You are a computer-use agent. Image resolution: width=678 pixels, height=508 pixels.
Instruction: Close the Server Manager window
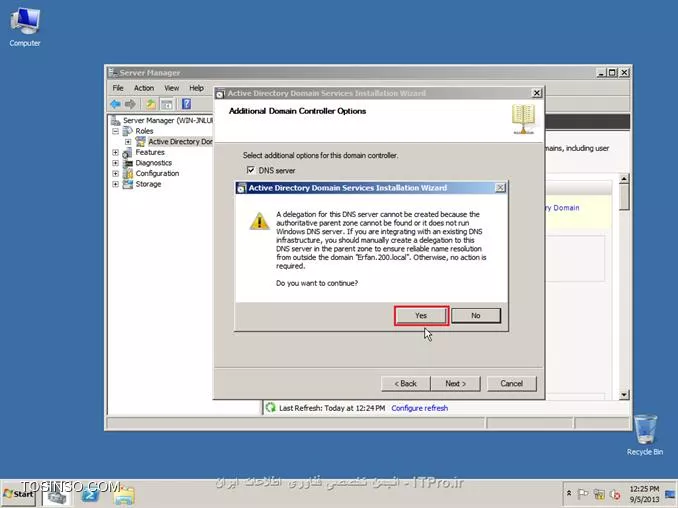624,73
